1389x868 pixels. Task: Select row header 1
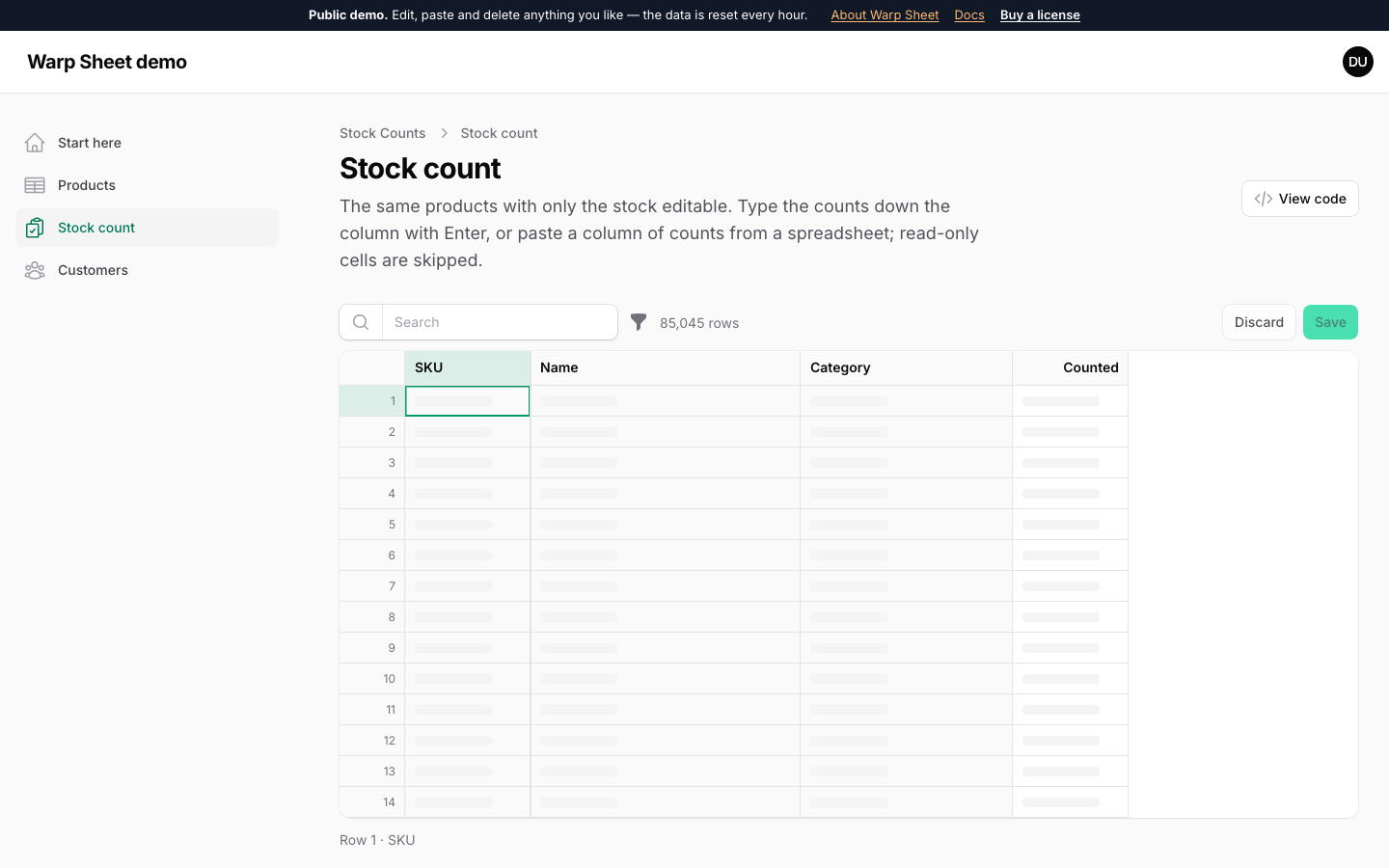pyautogui.click(x=372, y=401)
